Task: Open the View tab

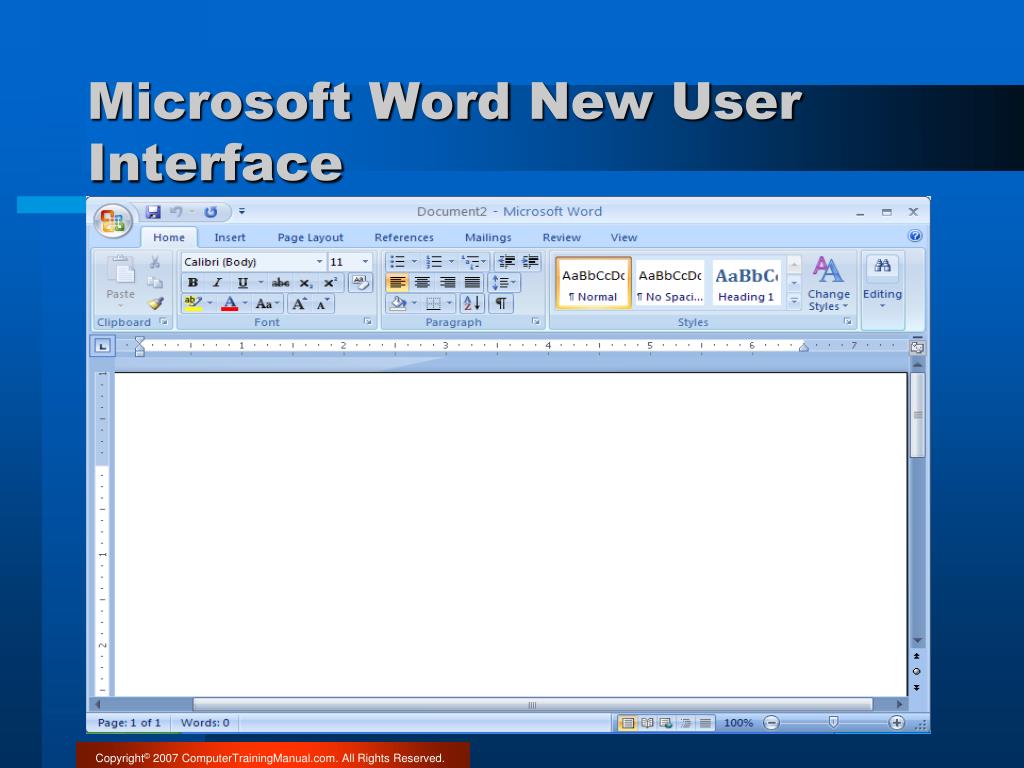Action: click(624, 238)
